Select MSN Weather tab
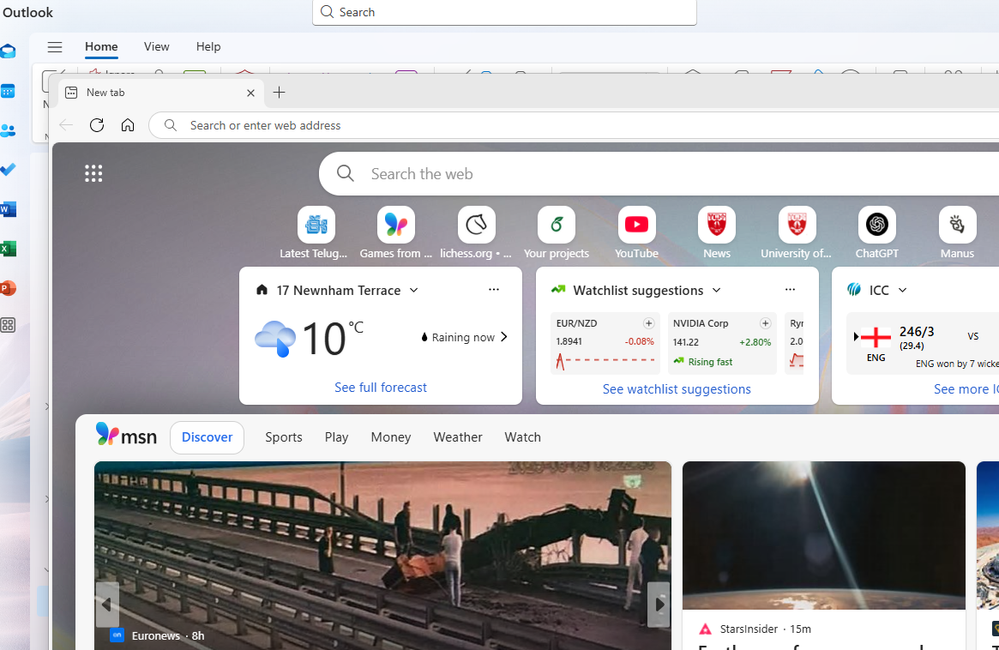This screenshot has width=999, height=650. pyautogui.click(x=457, y=437)
